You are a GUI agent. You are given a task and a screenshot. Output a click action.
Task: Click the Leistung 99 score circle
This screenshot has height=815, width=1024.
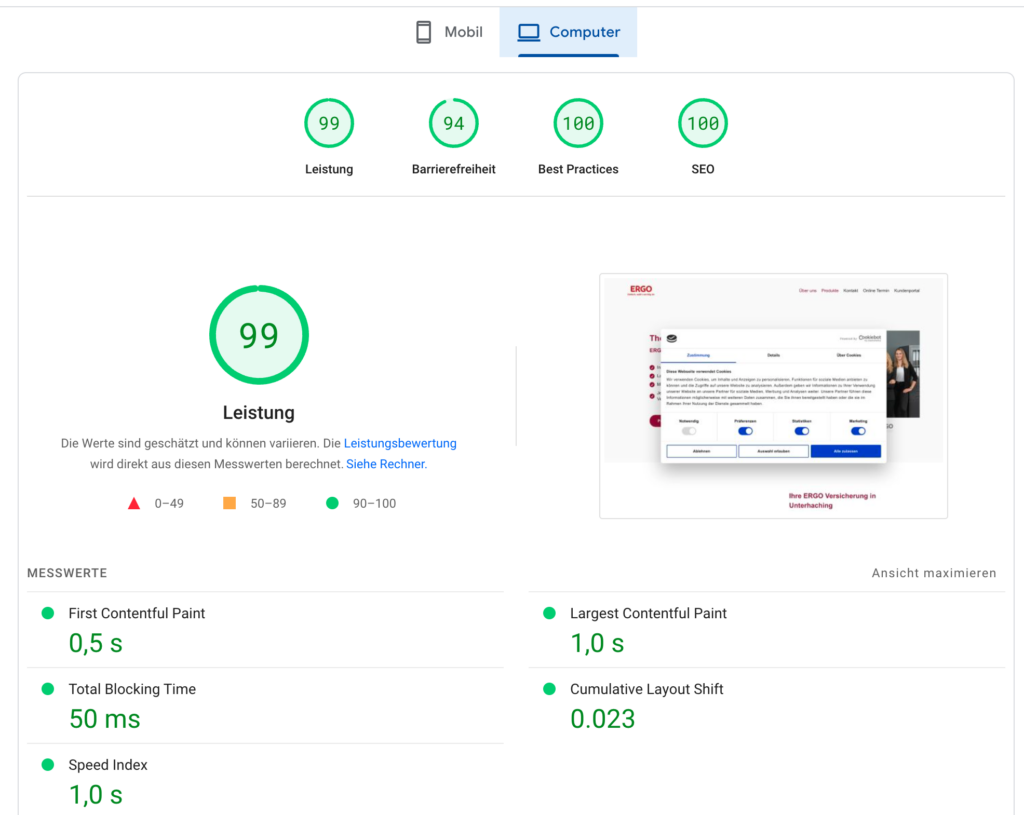[x=329, y=122]
